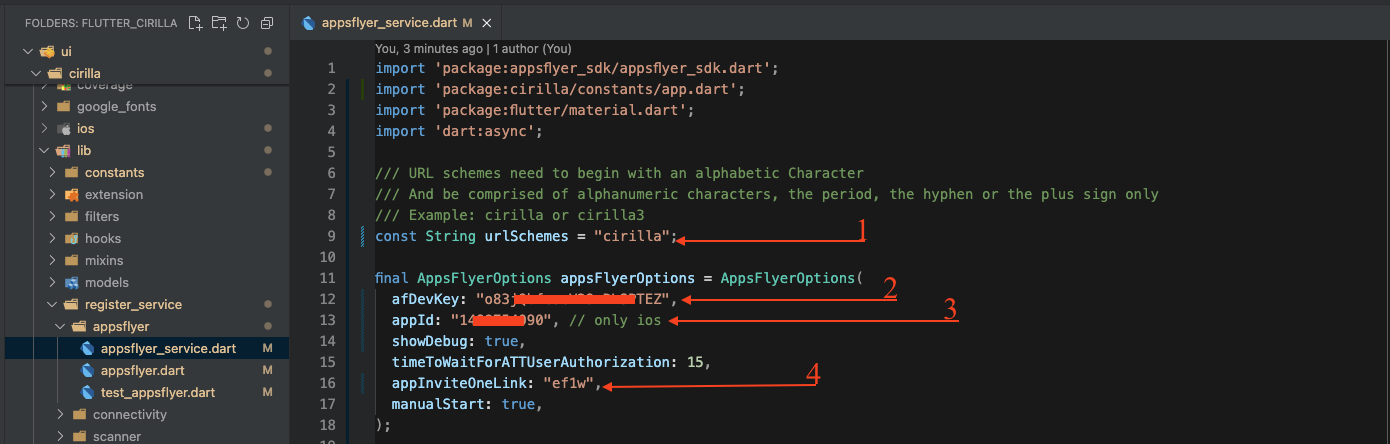Expand the google_fonts folder chevron
The height and width of the screenshot is (444, 1390).
coord(44,106)
